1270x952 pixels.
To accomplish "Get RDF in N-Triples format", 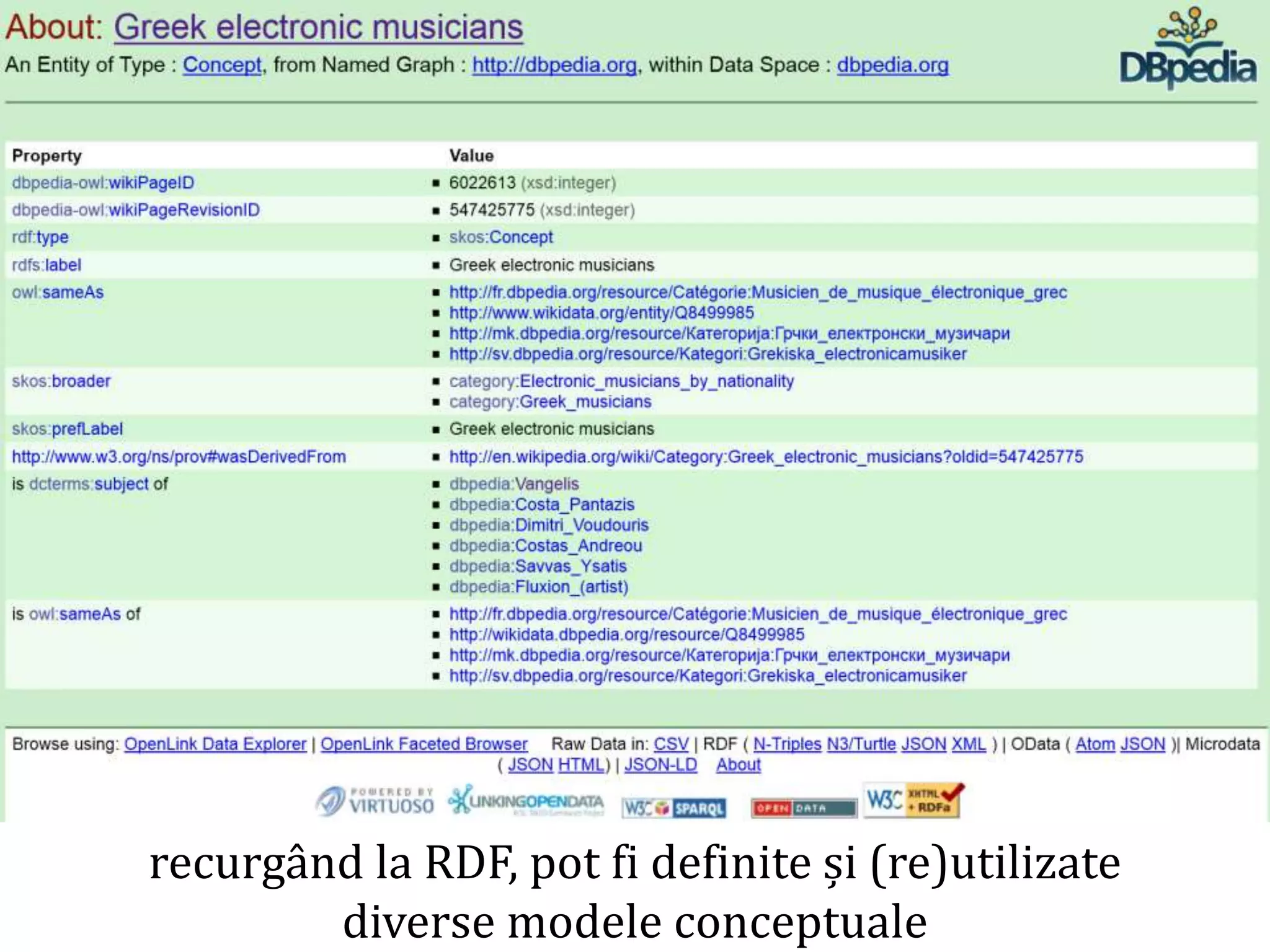I will coord(787,744).
